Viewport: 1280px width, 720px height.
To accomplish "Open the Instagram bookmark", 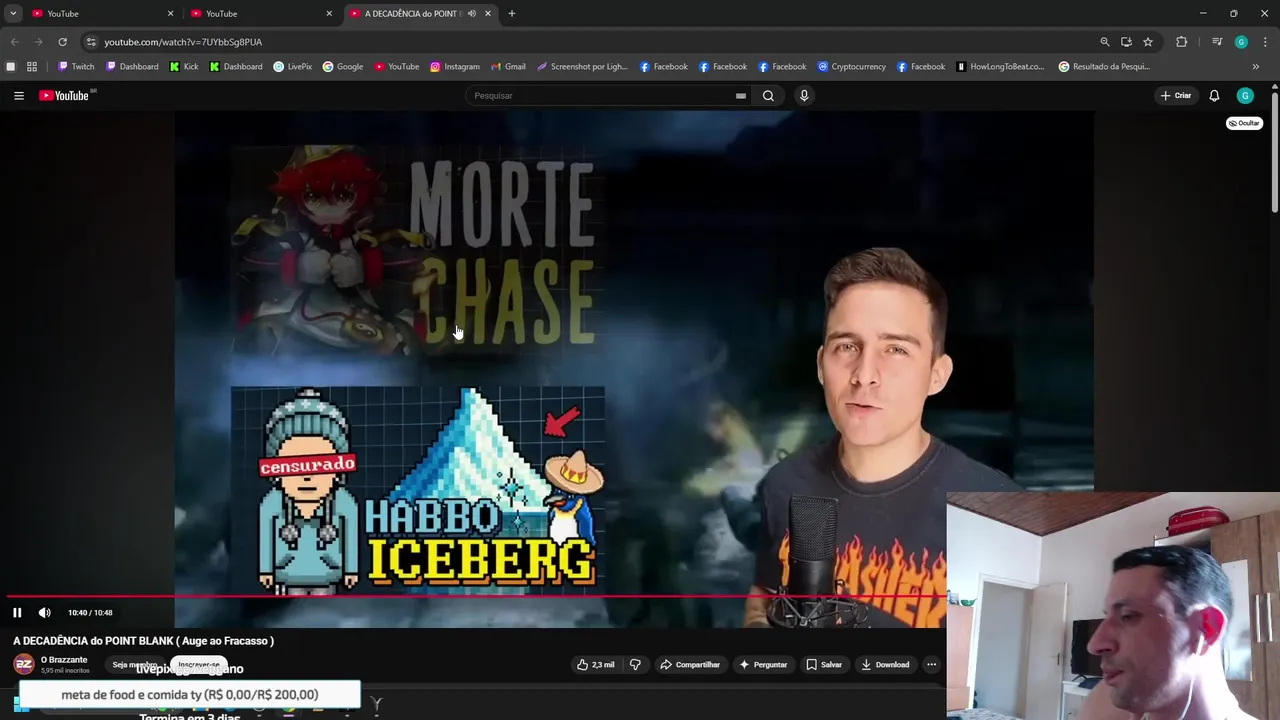I will click(455, 67).
